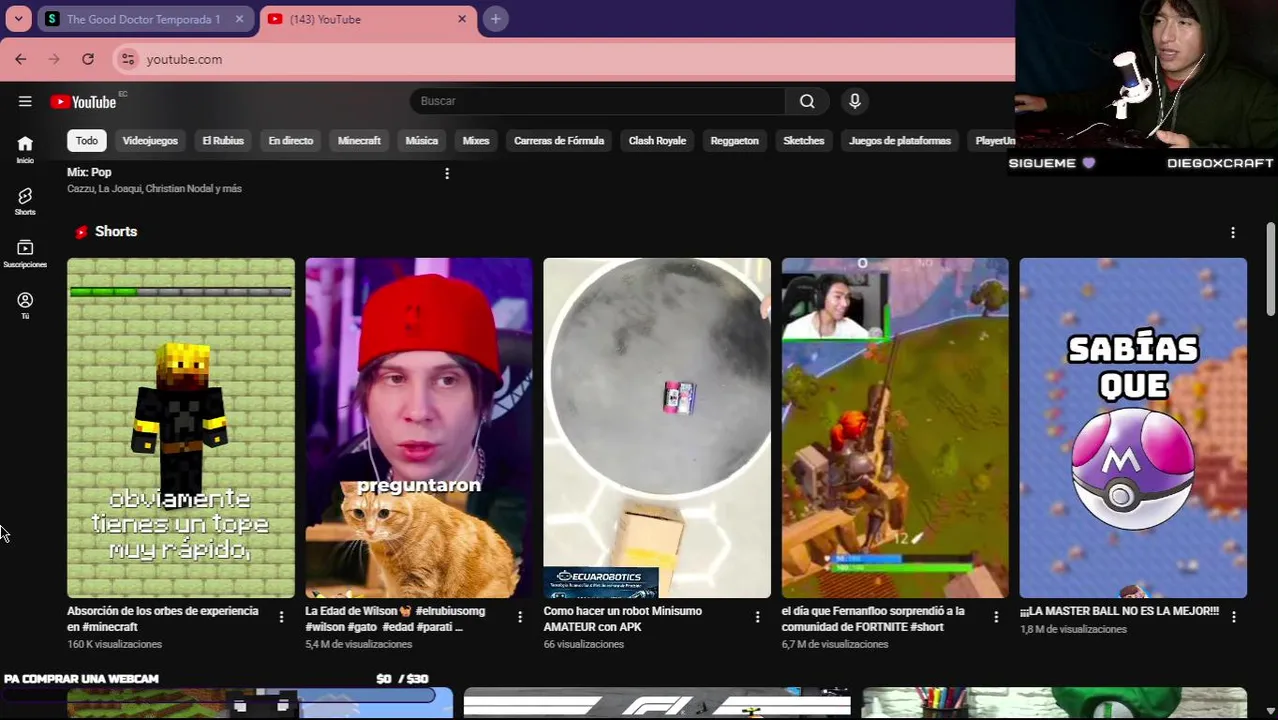Viewport: 1278px width, 720px height.
Task: Open title La Edad de Wilson
Action: (395, 619)
